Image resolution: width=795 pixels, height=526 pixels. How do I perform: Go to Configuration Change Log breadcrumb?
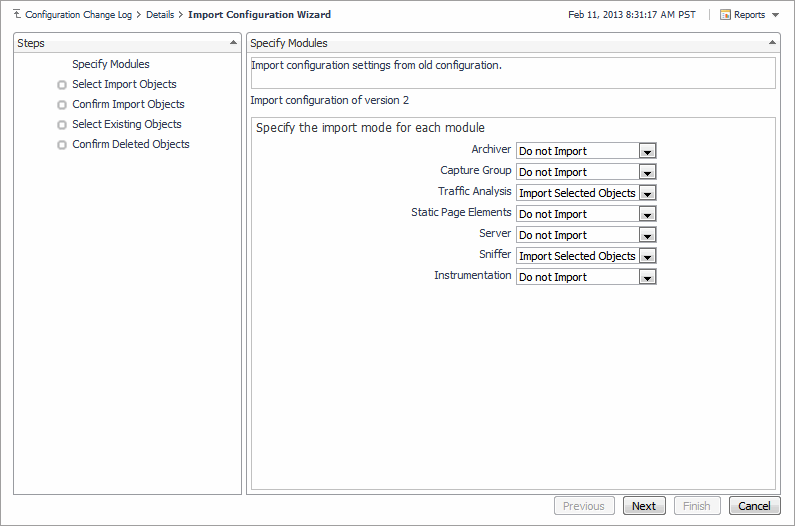click(78, 15)
